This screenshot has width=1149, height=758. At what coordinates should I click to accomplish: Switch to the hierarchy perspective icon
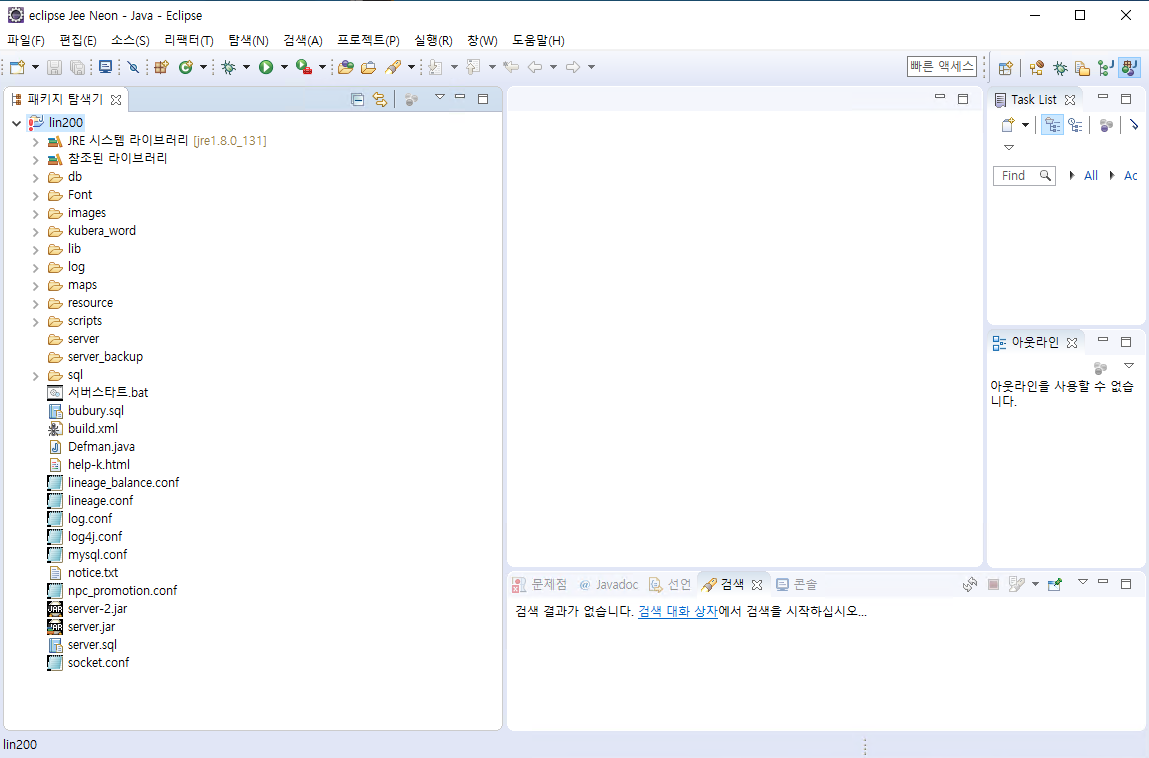point(1106,68)
